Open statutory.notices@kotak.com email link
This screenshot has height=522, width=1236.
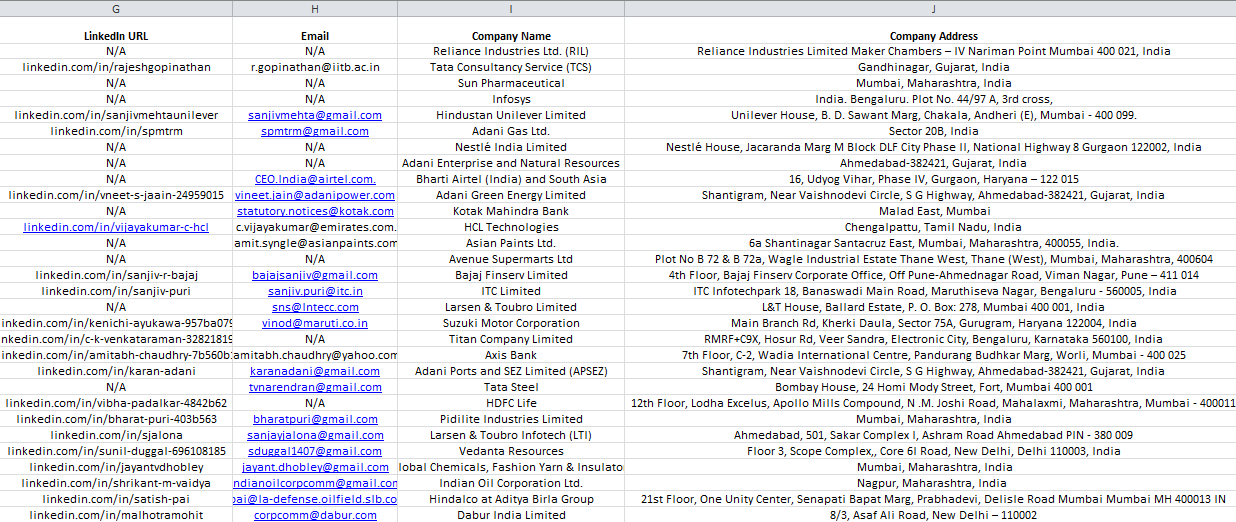[315, 211]
